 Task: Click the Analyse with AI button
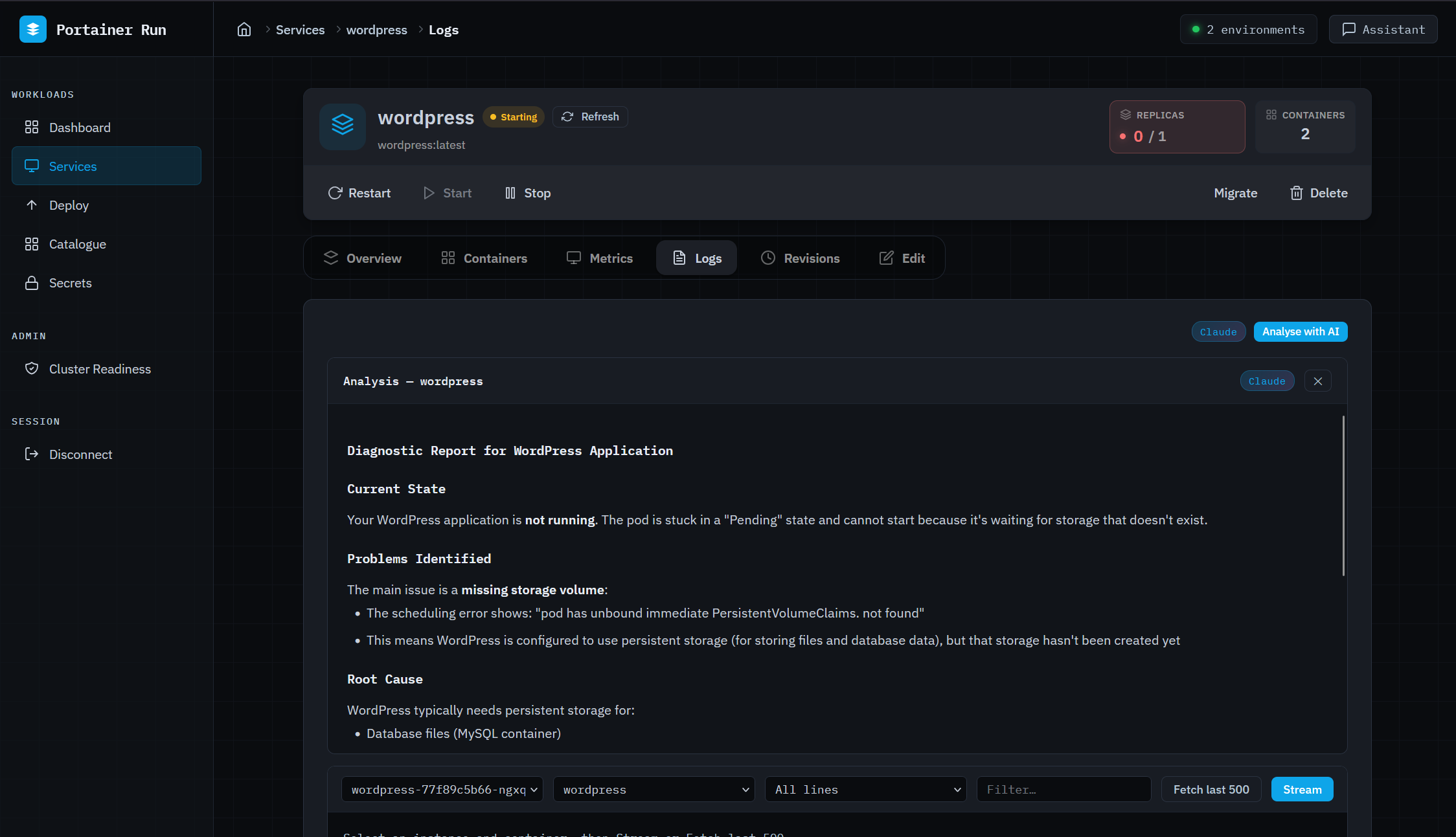(x=1300, y=331)
